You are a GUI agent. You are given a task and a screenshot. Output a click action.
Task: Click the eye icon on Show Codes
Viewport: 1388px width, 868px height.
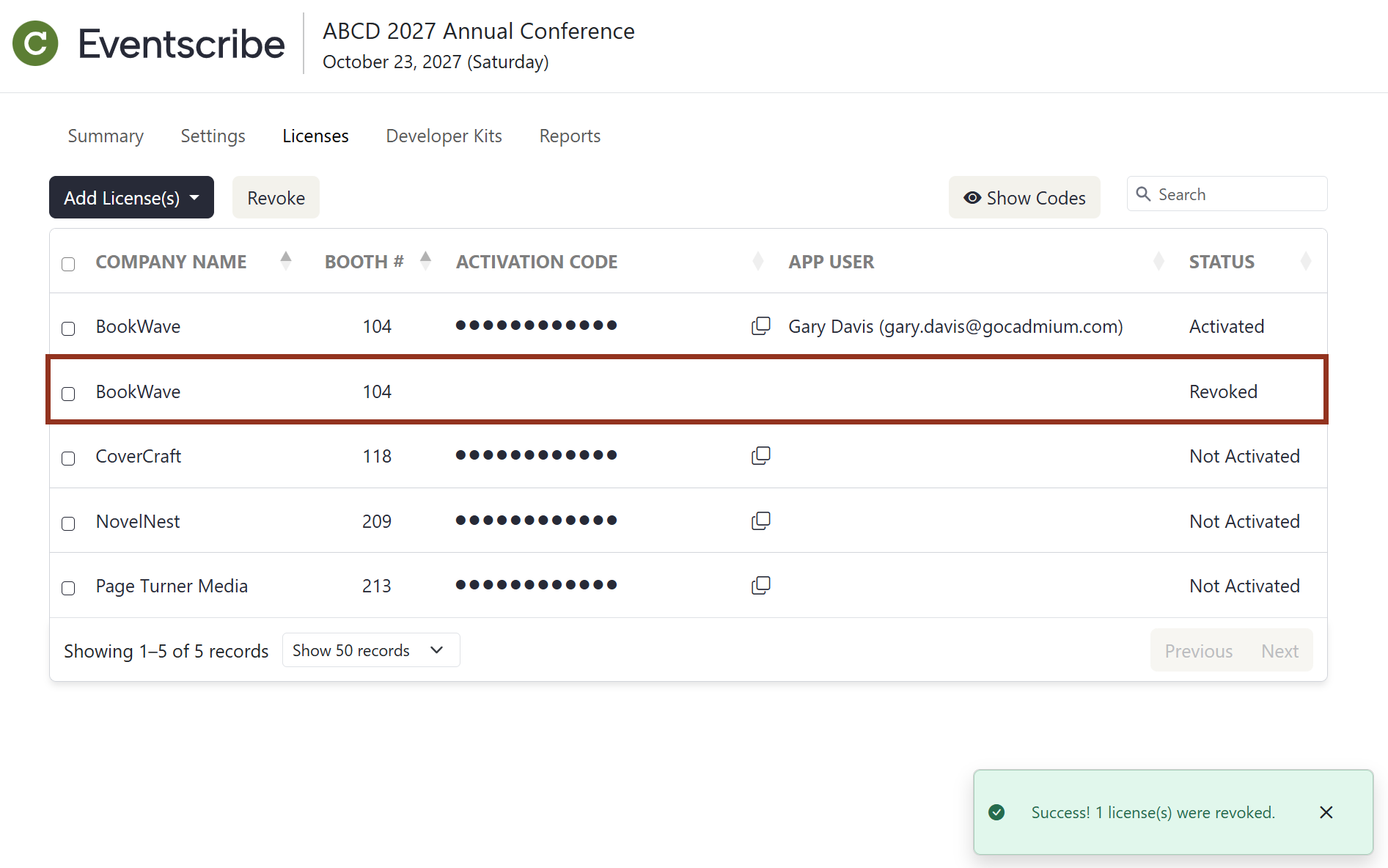tap(972, 197)
